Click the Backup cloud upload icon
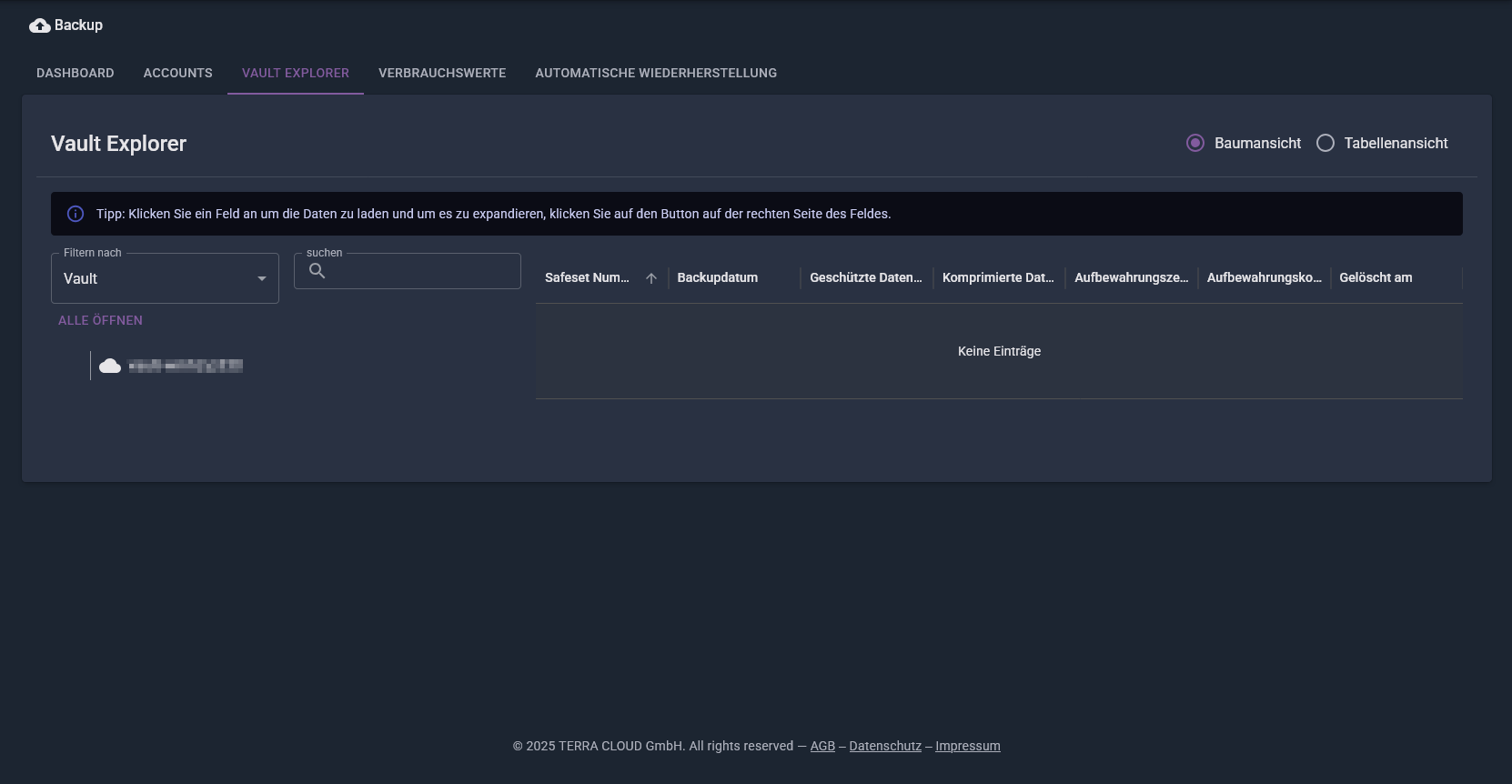Screen dimensions: 1512x784 pyautogui.click(x=39, y=25)
